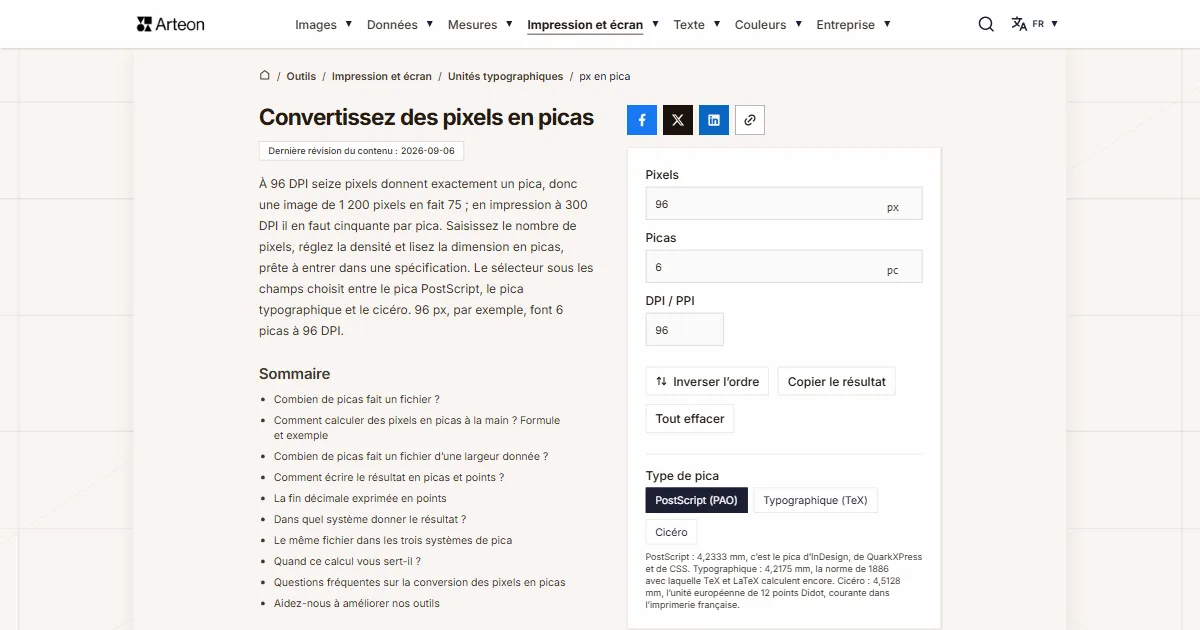Open 'Quand ce calcul vous sert-il ?' link
Viewport: 1200px width, 630px height.
[347, 561]
